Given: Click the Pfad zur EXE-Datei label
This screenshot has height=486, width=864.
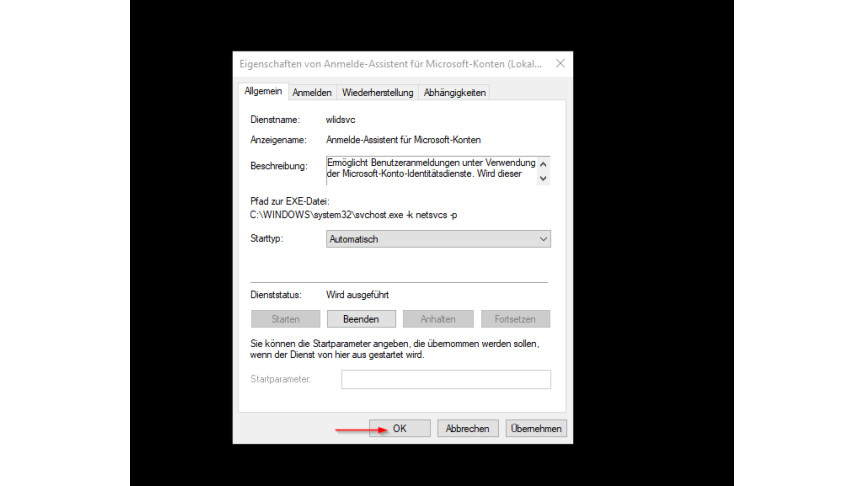Looking at the screenshot, I should (x=290, y=202).
